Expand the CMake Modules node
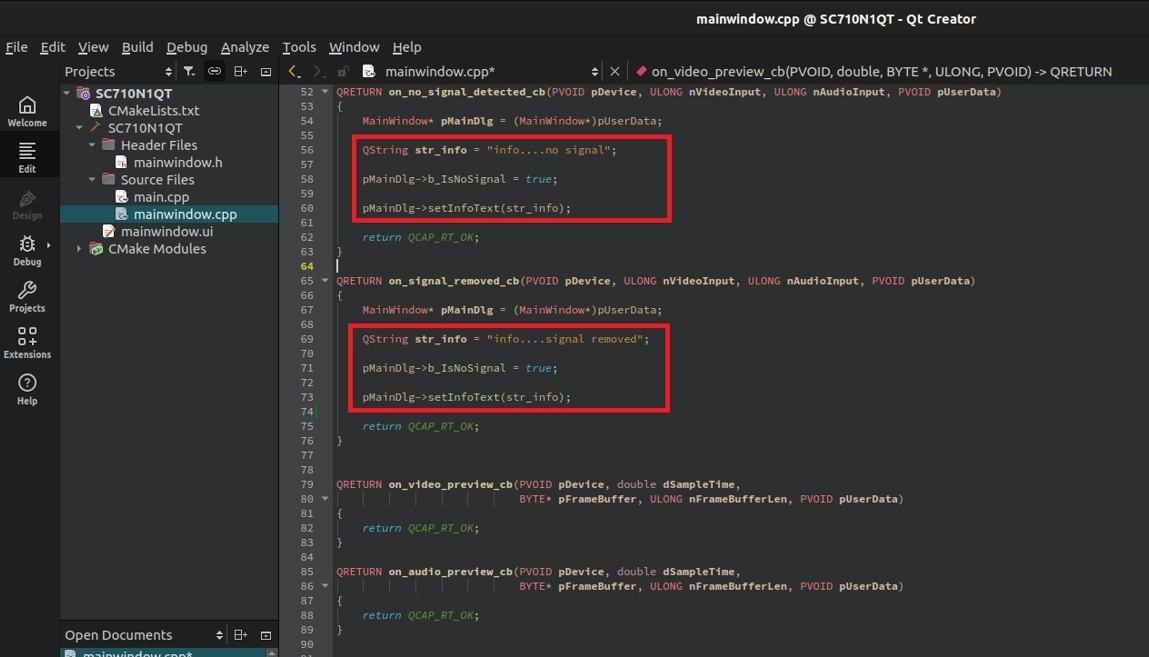This screenshot has height=657, width=1149. coord(79,249)
